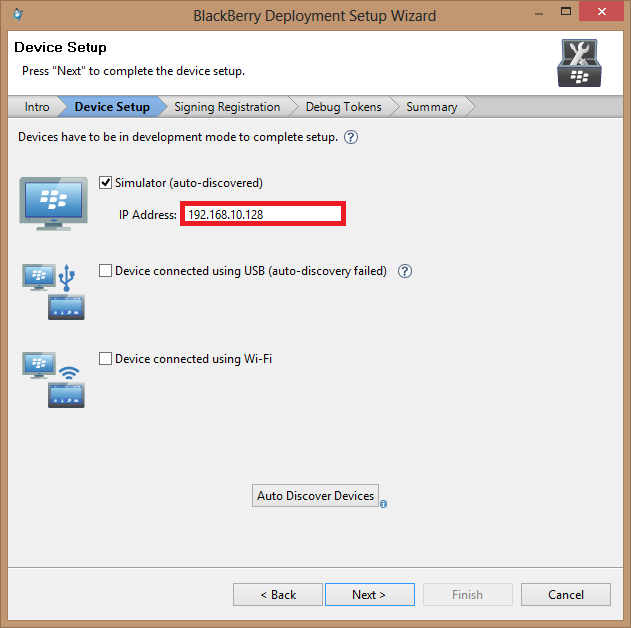Screen dimensions: 631x628
Task: Click the simulator monitor icon
Action: point(54,204)
